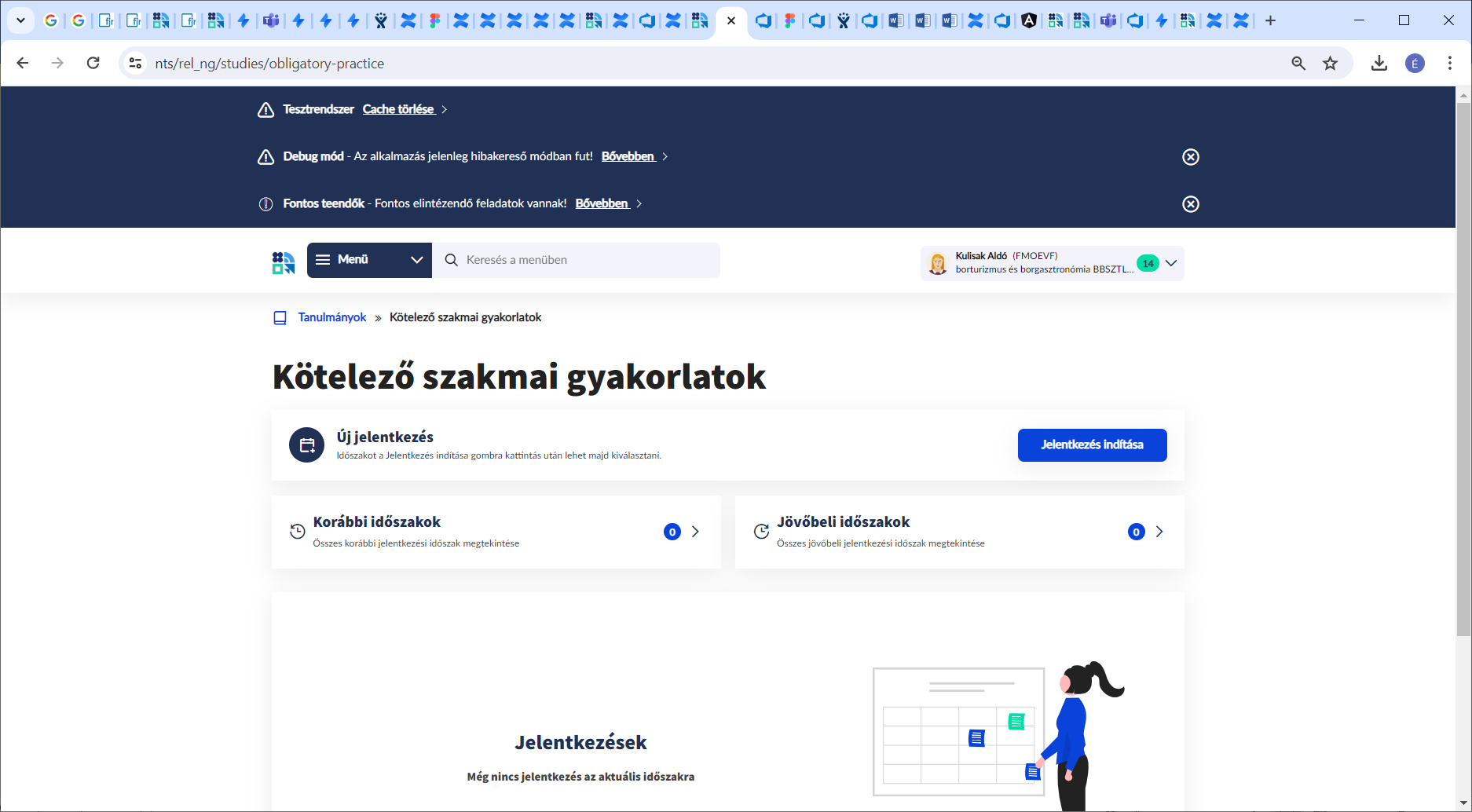Bookmark this page with the star icon
This screenshot has height=812, width=1472.
1330,64
